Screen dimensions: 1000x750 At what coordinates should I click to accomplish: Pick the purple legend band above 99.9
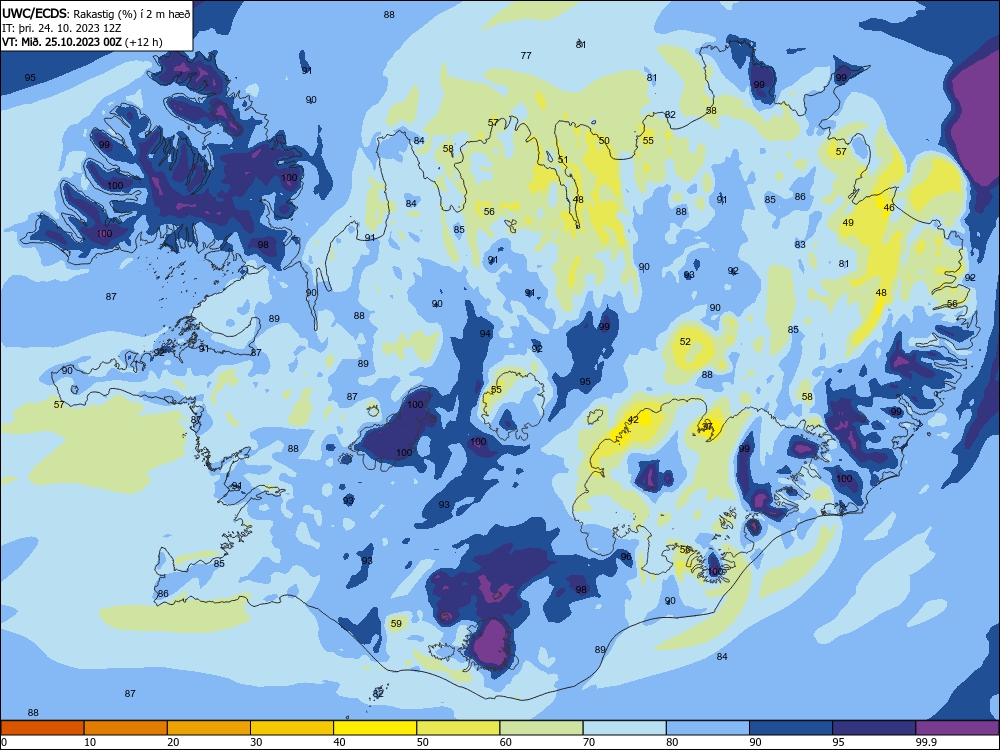[x=957, y=728]
